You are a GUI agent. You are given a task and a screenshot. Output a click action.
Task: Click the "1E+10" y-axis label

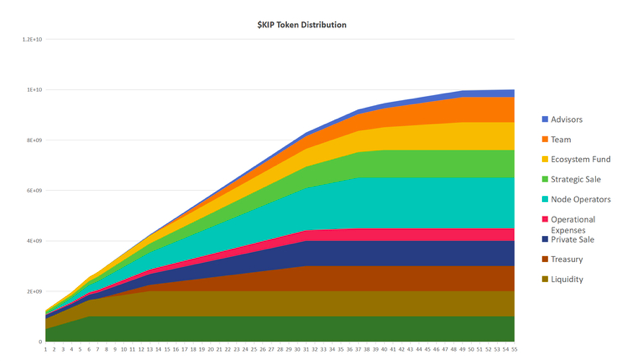tap(34, 90)
